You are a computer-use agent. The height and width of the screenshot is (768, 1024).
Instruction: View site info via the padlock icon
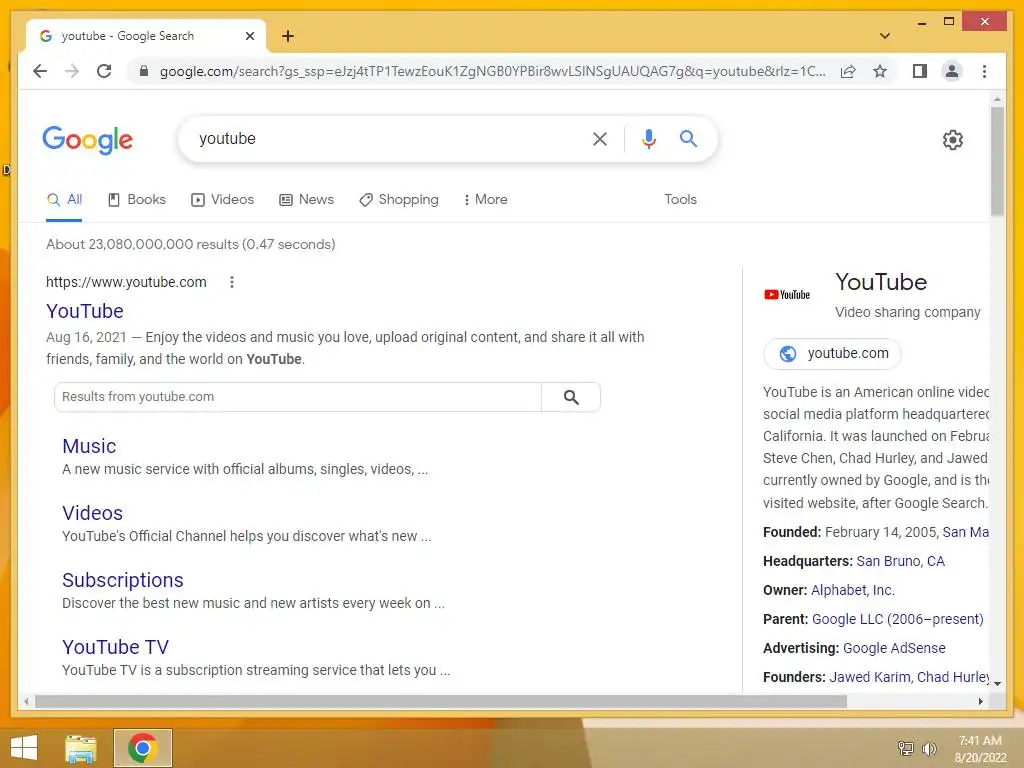click(144, 71)
